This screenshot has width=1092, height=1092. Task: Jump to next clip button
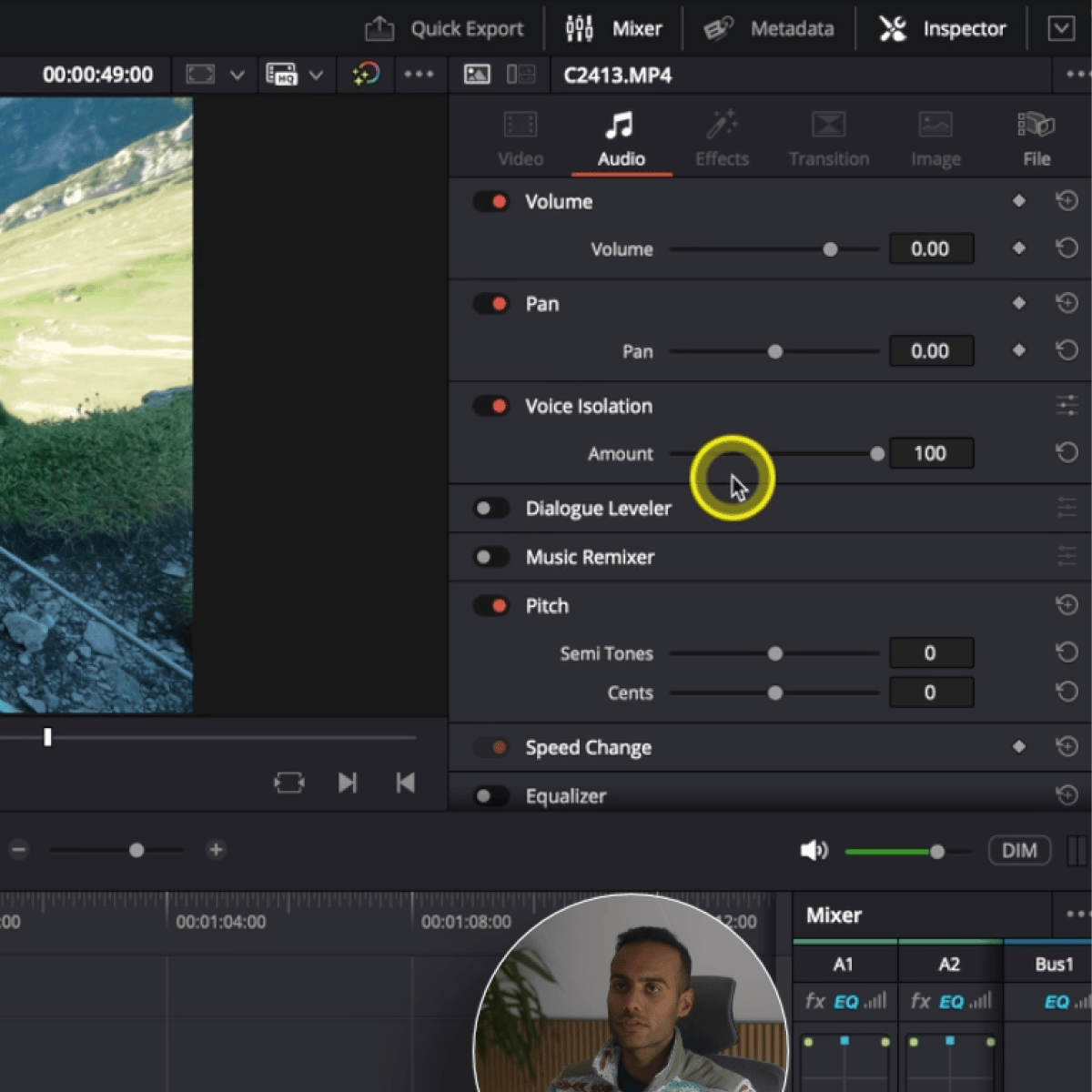pyautogui.click(x=348, y=783)
